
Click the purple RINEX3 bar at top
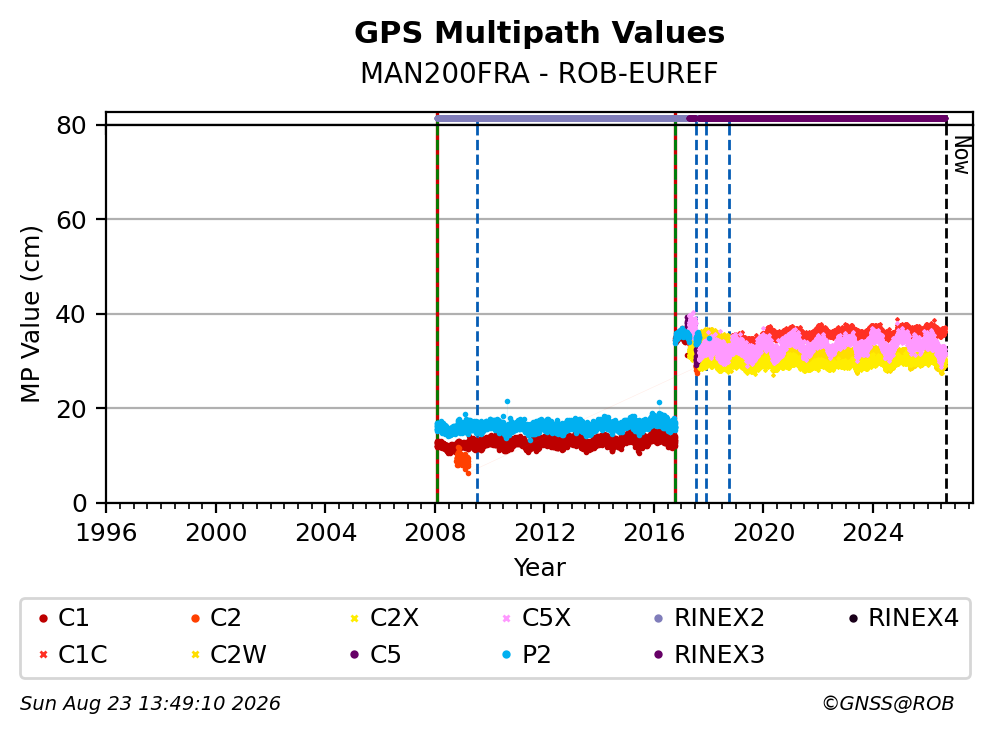(817, 118)
